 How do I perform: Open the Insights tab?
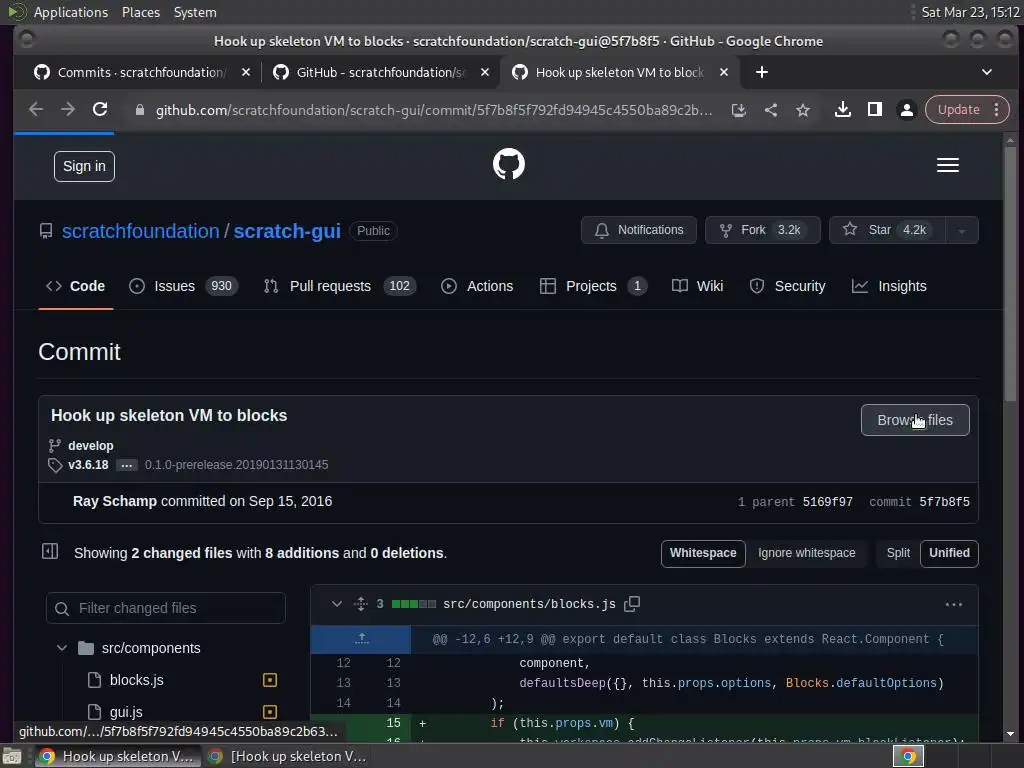pos(889,286)
